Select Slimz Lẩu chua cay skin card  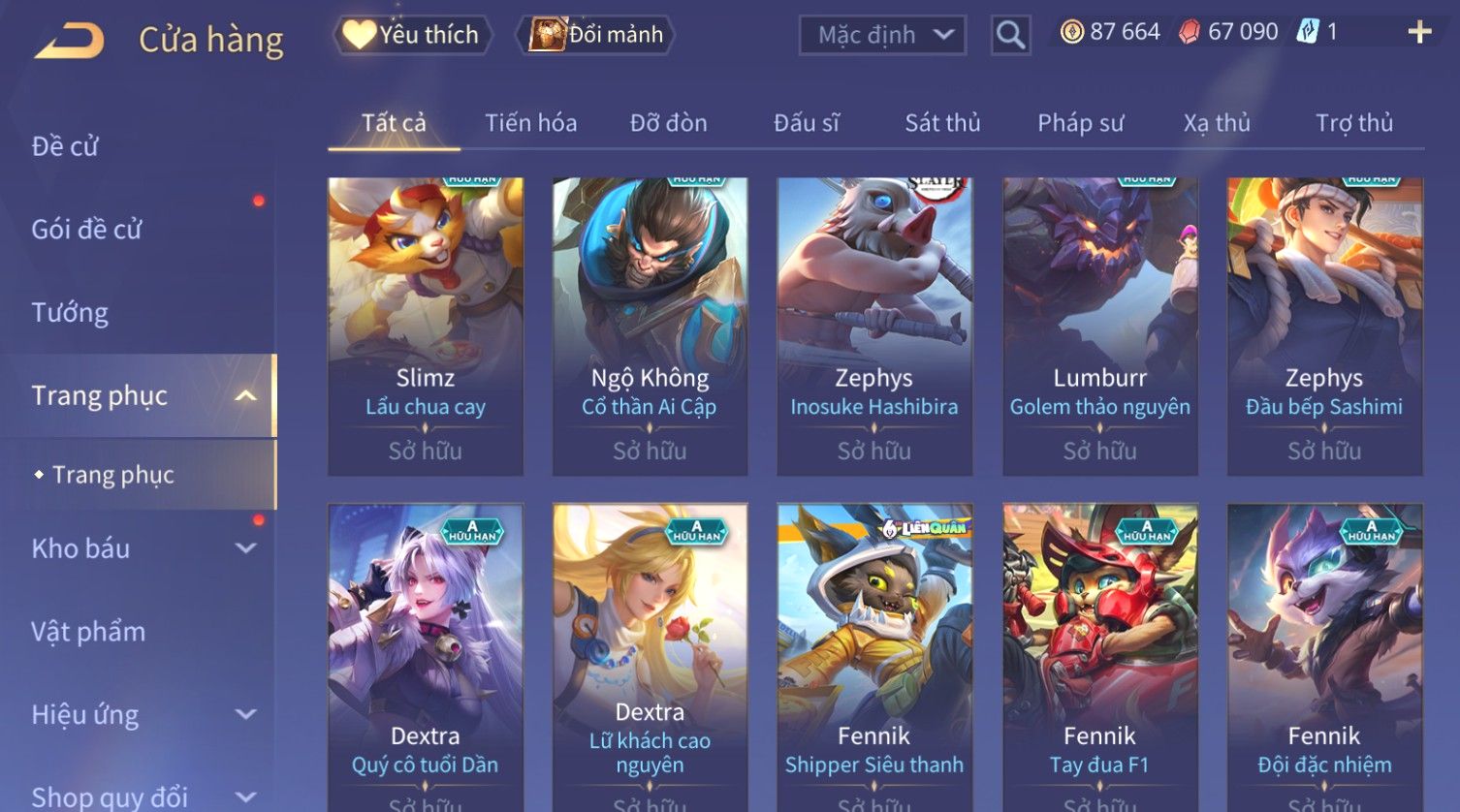click(x=426, y=326)
